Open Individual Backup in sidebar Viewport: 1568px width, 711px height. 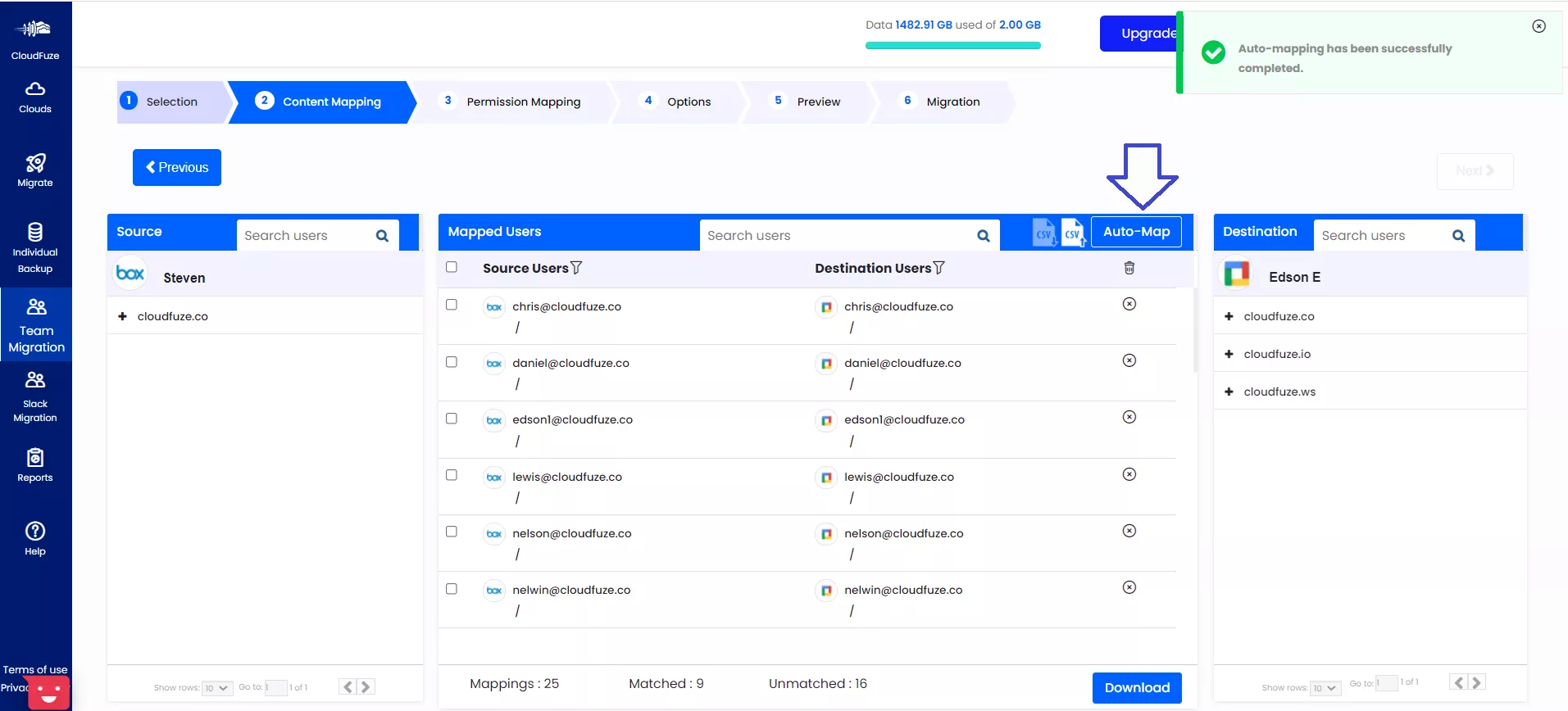pos(35,247)
